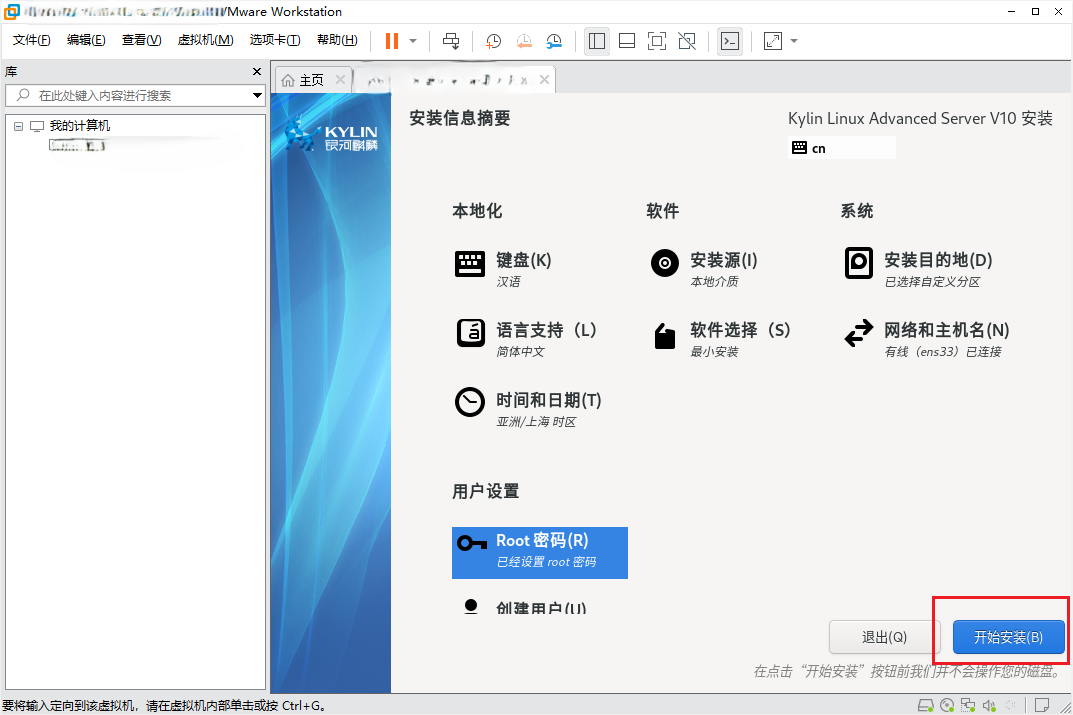The image size is (1073, 715).
Task: Click the 安装信息摘要 heading
Action: [460, 118]
